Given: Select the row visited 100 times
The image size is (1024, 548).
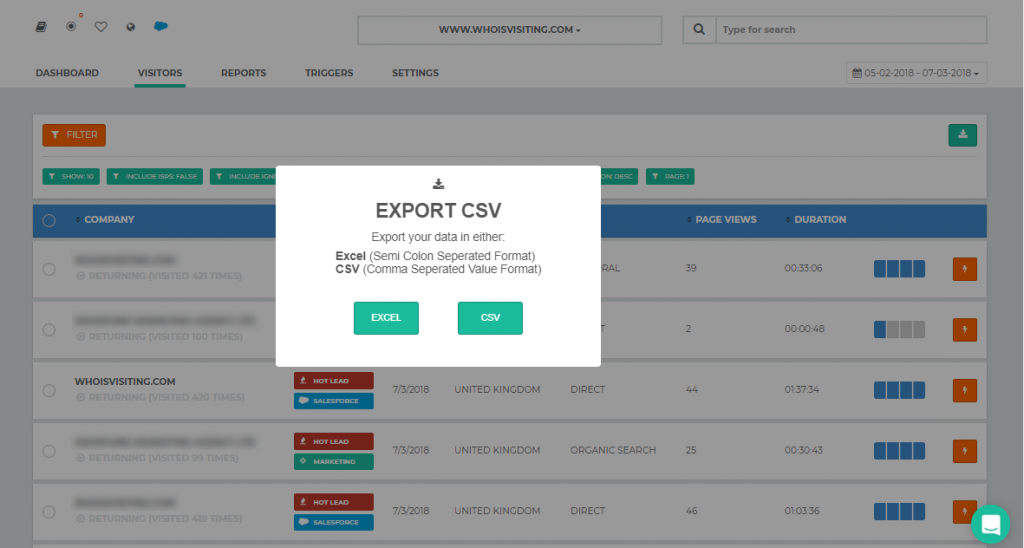Looking at the screenshot, I should 49,330.
